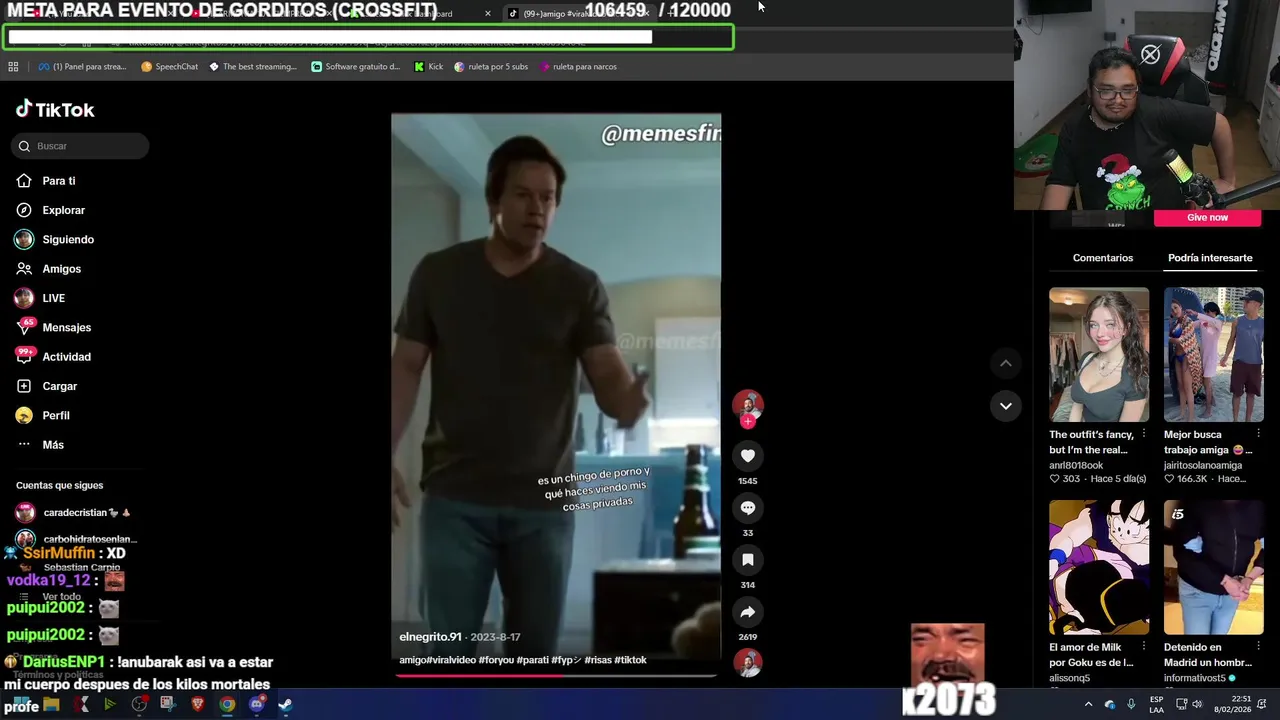Share the video with the arrow icon
Viewport: 1280px width, 720px height.
[x=747, y=612]
